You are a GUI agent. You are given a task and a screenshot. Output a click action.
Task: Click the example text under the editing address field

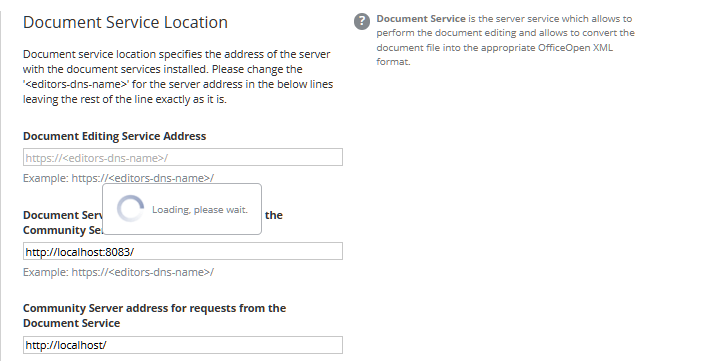point(119,178)
